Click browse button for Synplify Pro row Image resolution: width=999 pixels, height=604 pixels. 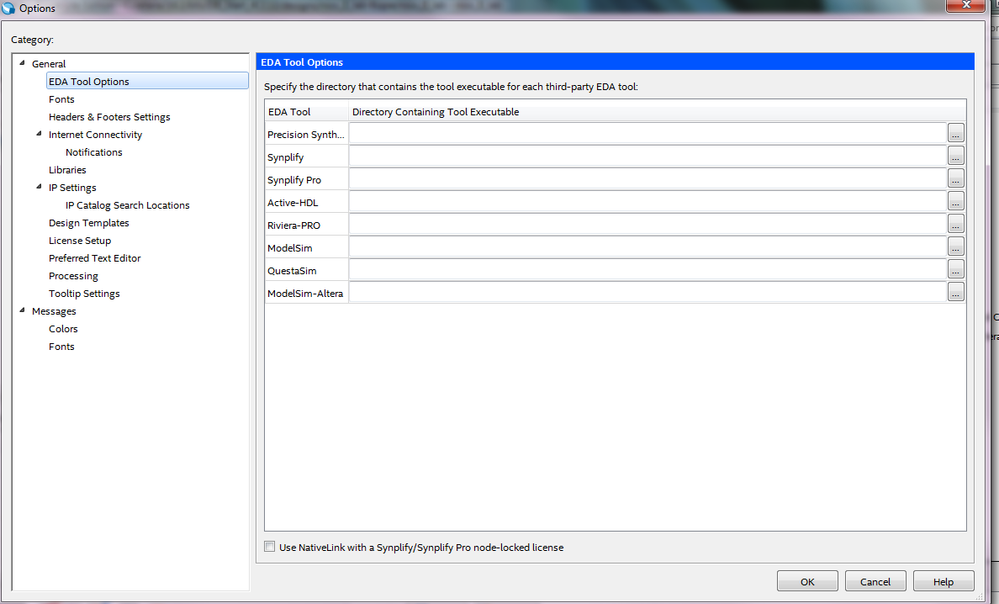click(956, 179)
